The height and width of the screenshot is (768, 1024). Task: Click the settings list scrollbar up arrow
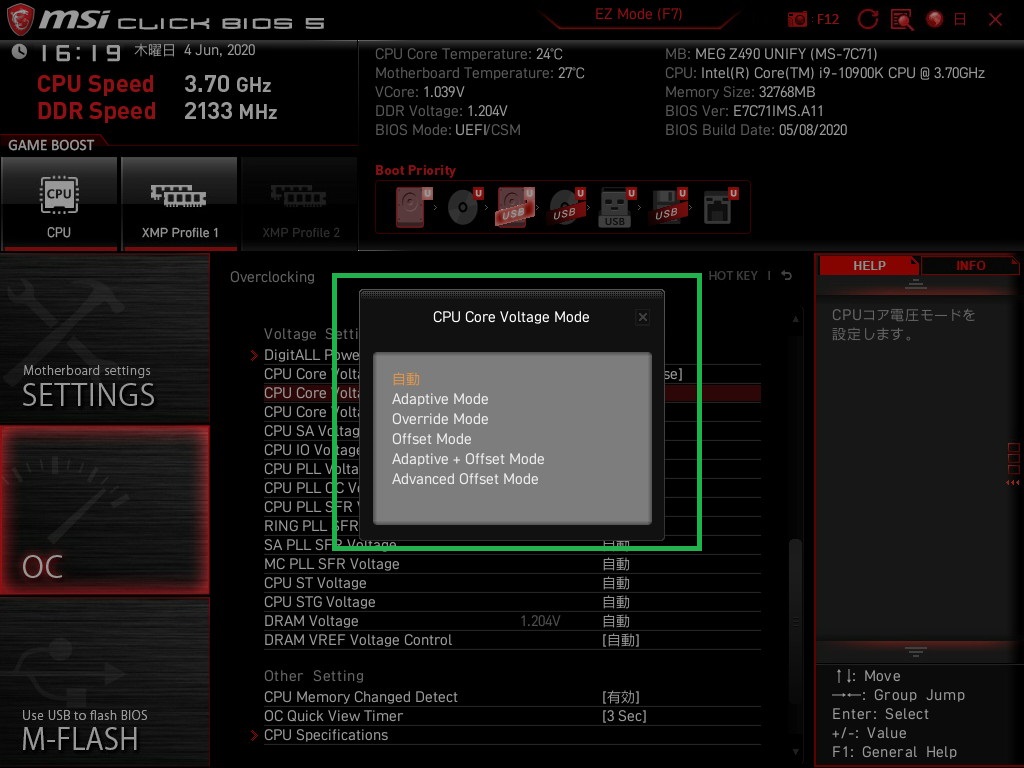click(x=795, y=319)
